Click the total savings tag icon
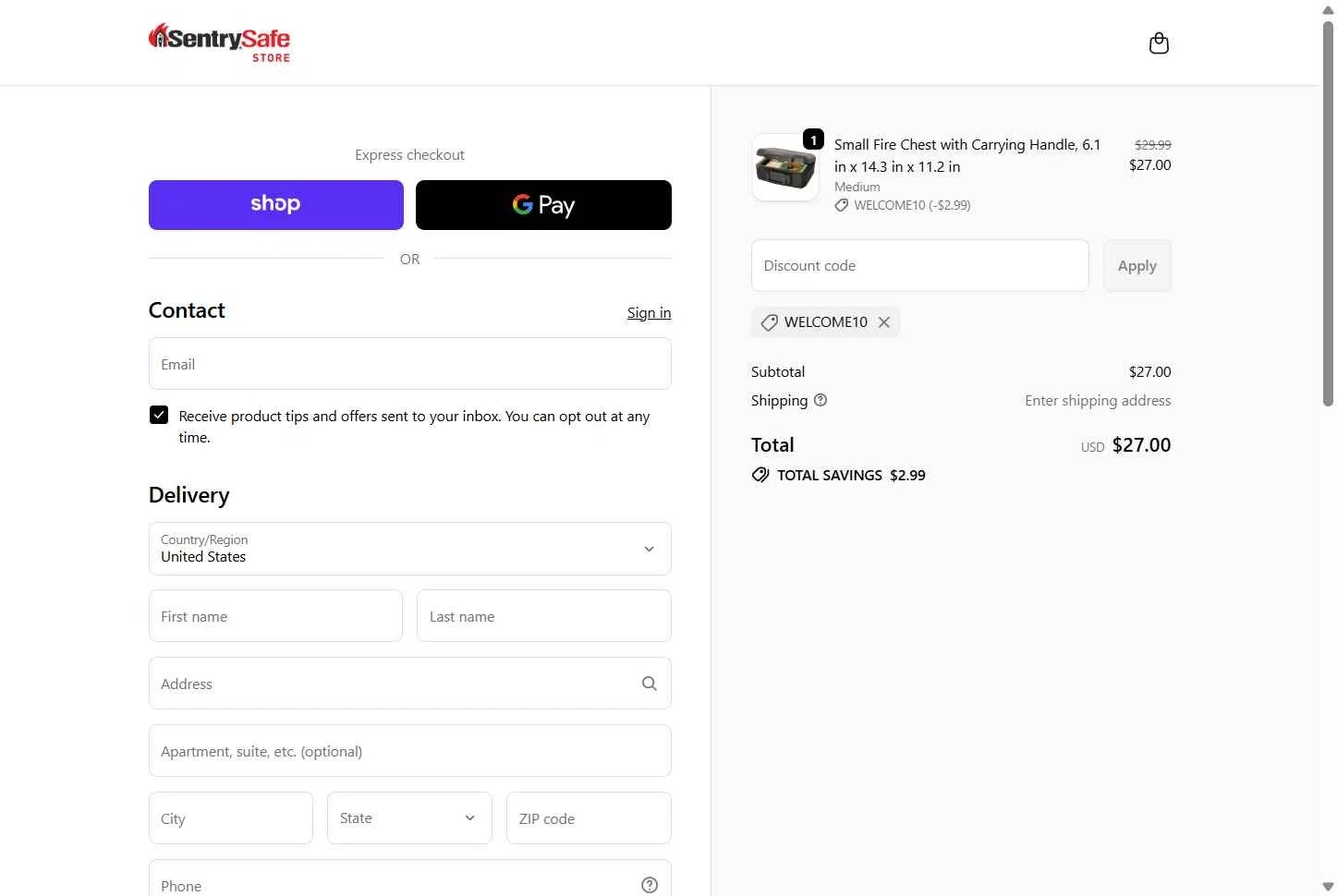The height and width of the screenshot is (896, 1337). [760, 475]
